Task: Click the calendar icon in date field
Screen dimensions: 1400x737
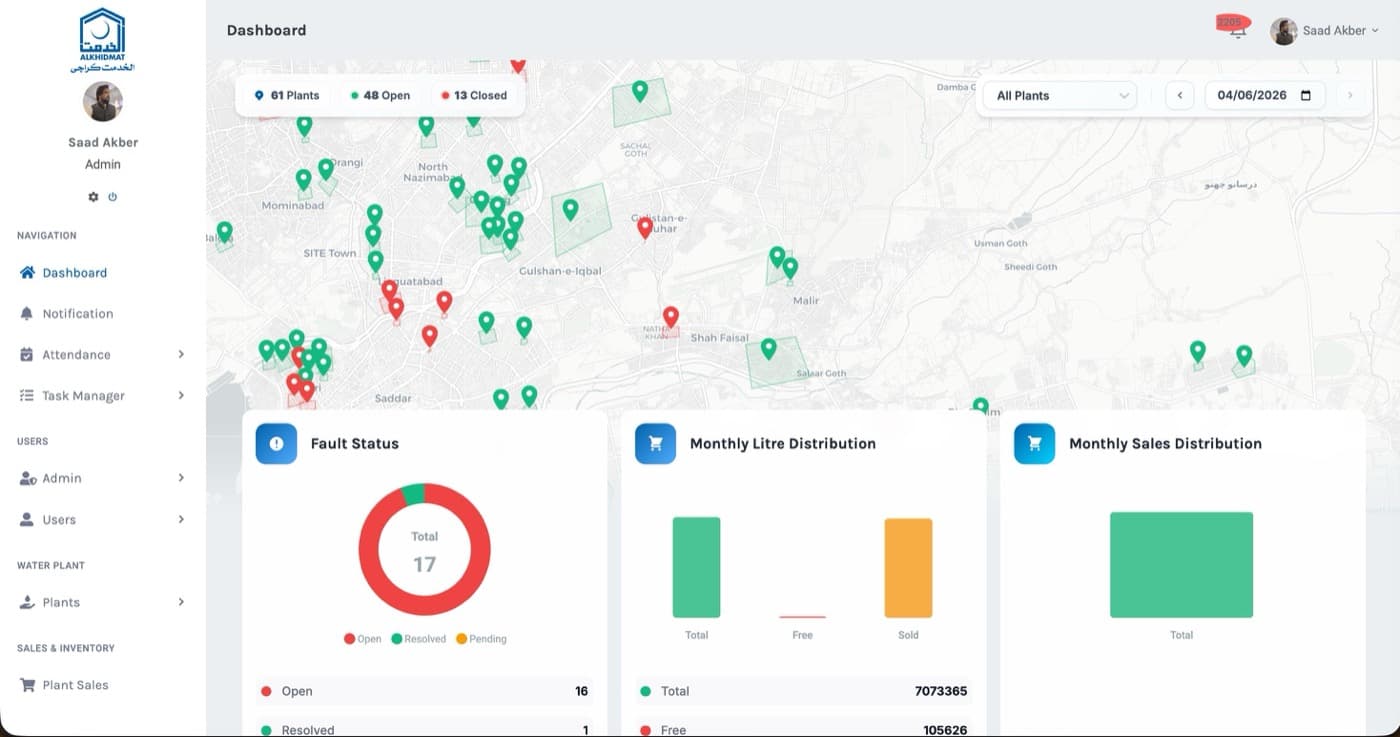Action: [x=1305, y=96]
